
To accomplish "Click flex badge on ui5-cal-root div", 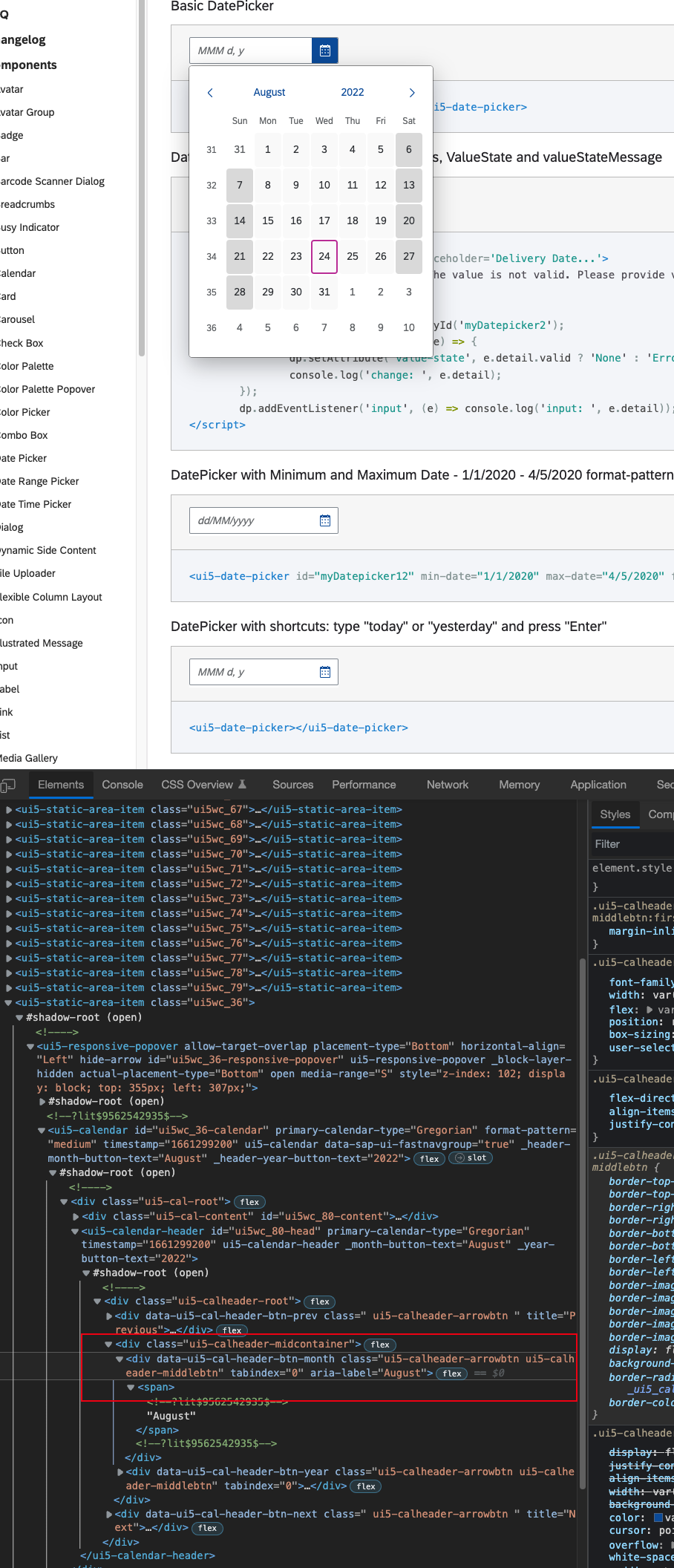I will [x=249, y=1202].
